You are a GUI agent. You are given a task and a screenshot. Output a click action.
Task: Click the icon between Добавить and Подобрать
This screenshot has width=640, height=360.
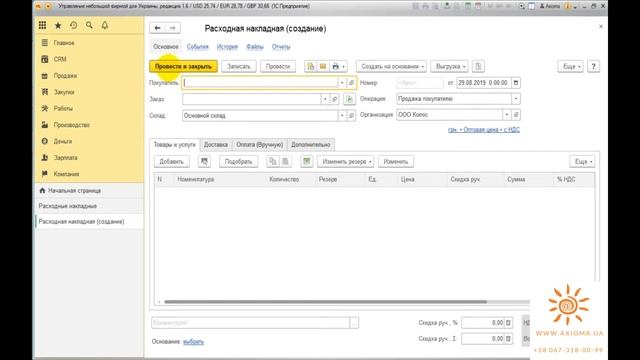pos(204,162)
